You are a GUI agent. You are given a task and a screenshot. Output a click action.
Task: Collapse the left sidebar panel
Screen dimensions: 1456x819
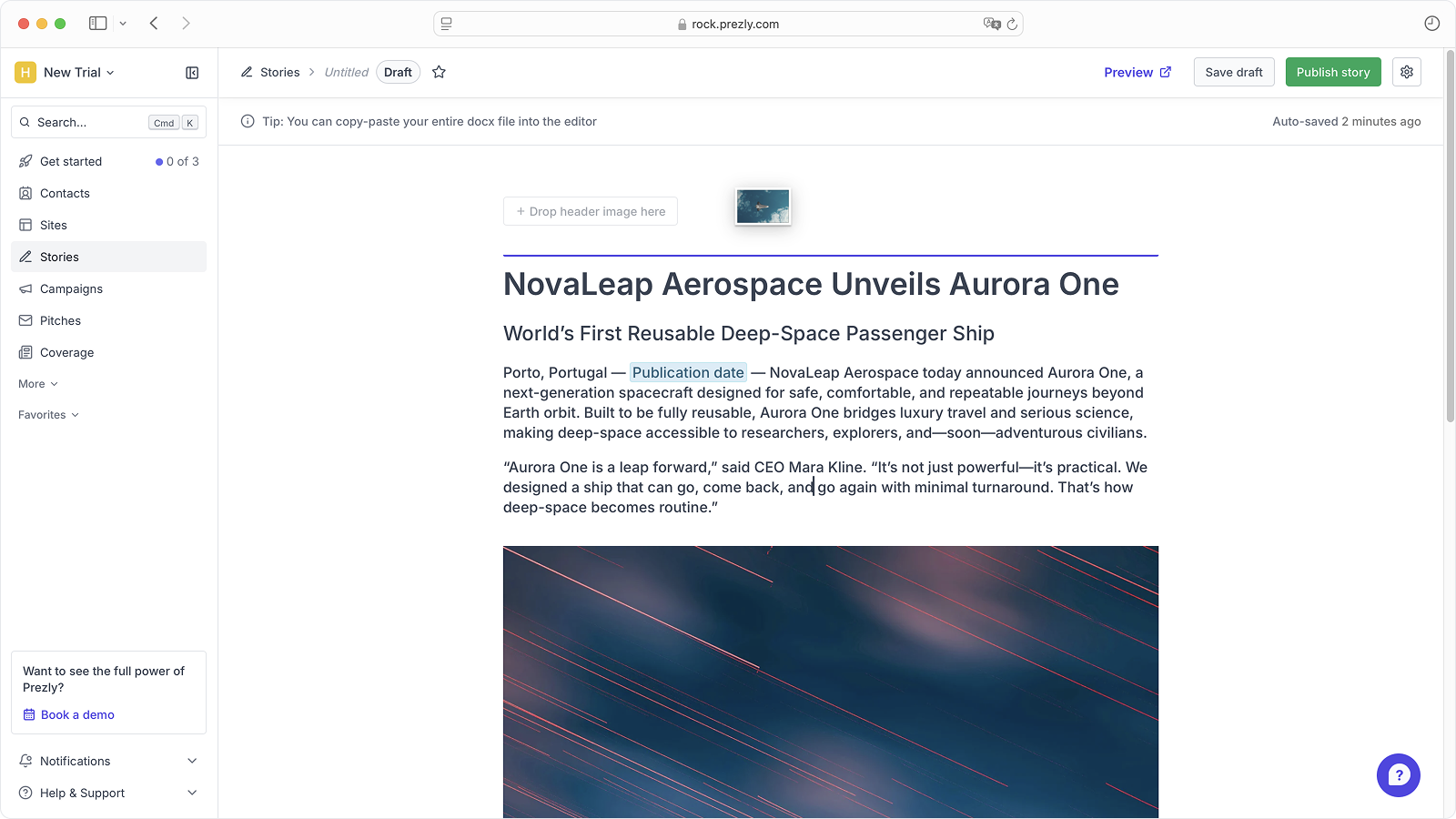192,73
